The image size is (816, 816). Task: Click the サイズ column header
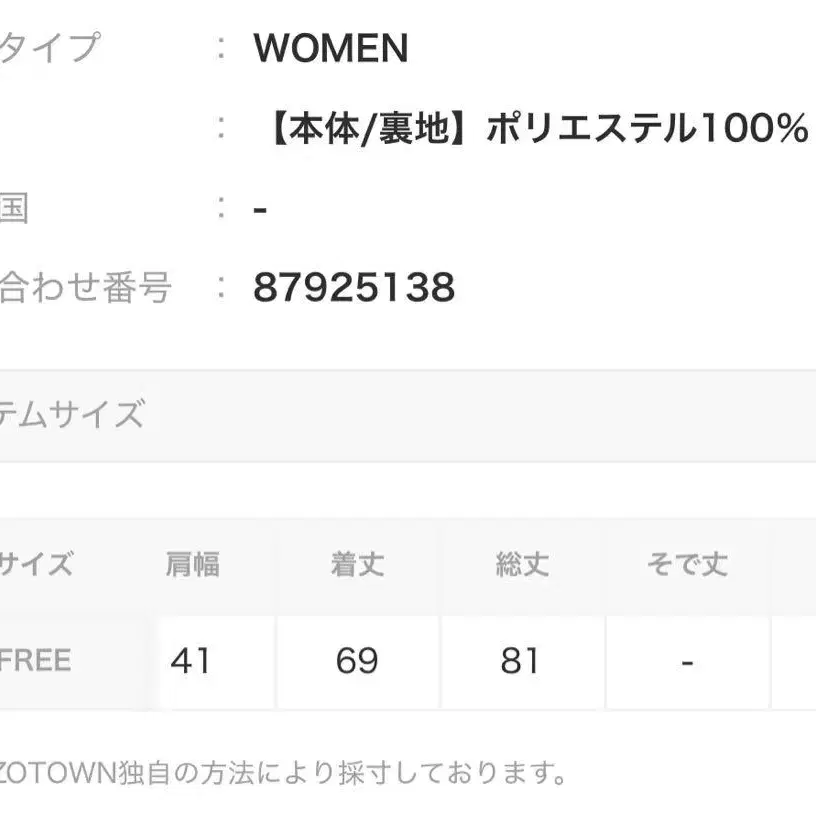click(x=36, y=565)
